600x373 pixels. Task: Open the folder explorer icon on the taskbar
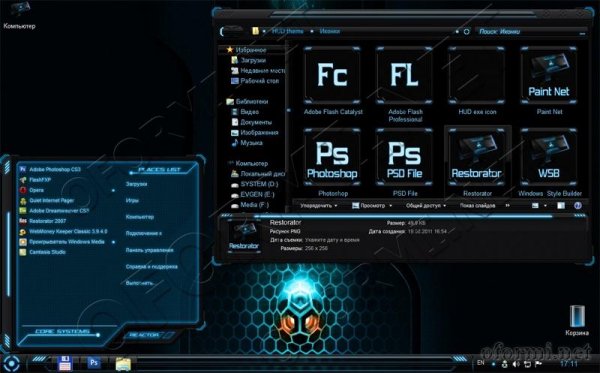pyautogui.click(x=123, y=364)
